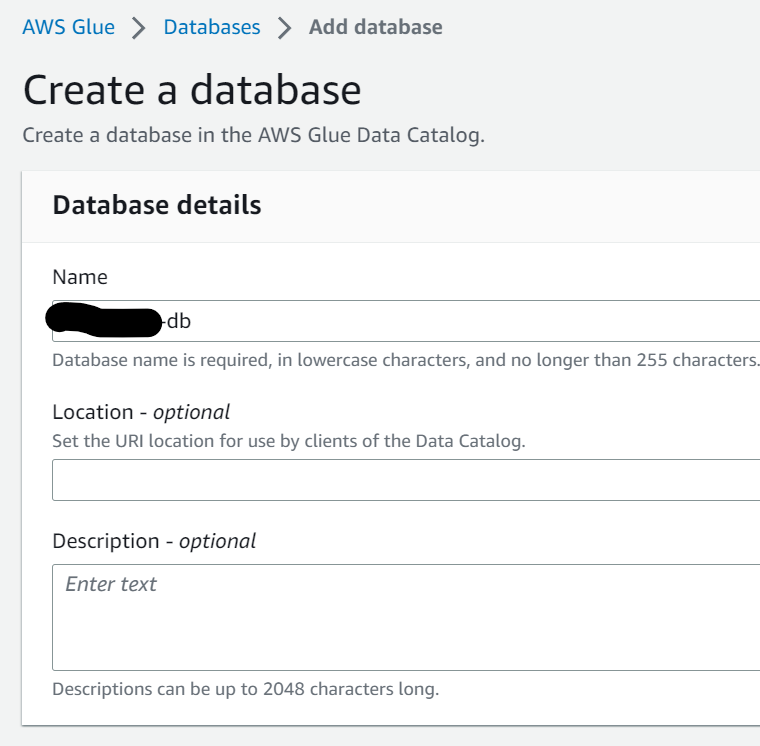The height and width of the screenshot is (746, 760).
Task: Click the "Set the URI location" helper text
Action: 288,440
